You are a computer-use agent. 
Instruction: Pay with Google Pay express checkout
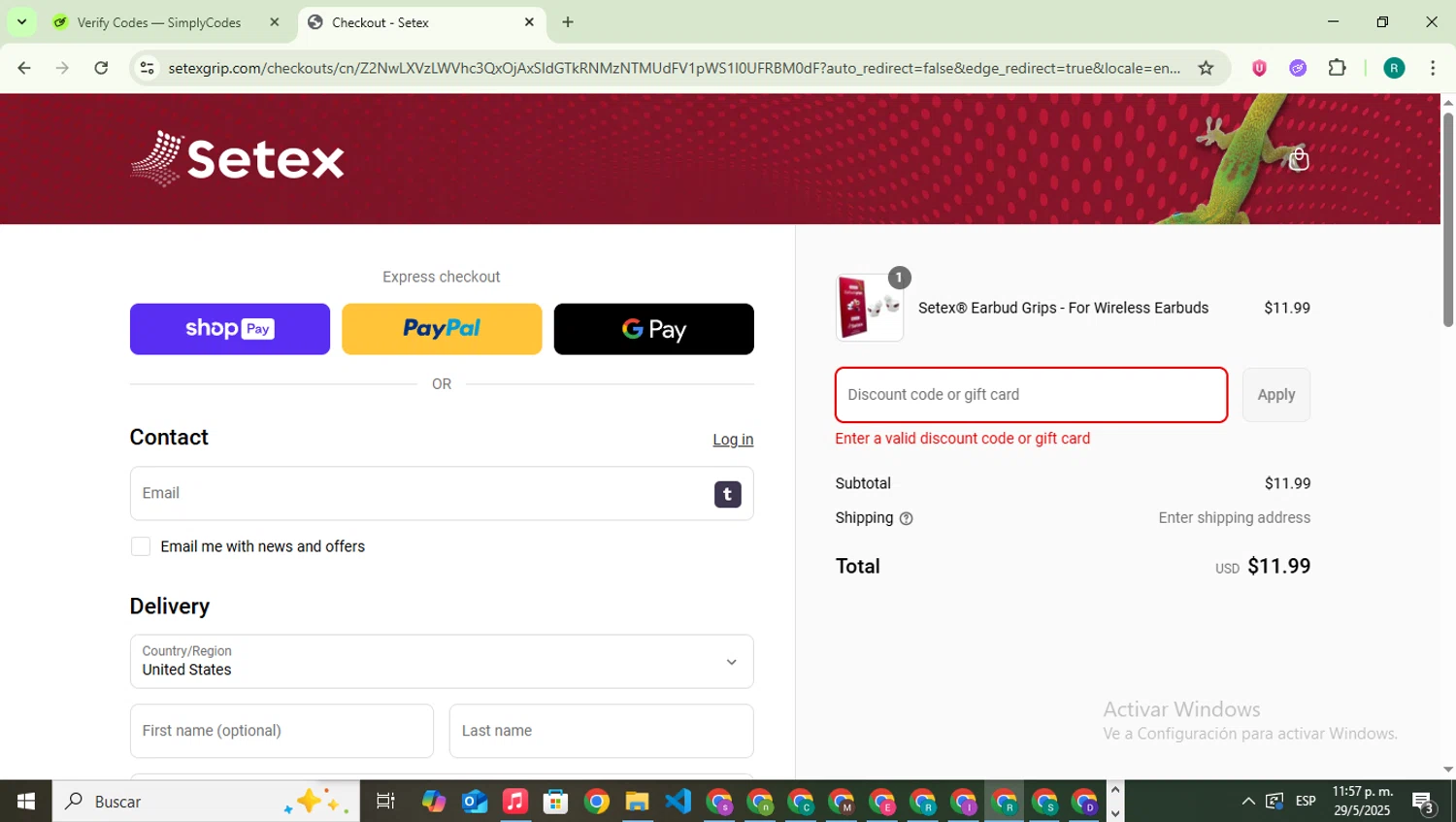654,329
